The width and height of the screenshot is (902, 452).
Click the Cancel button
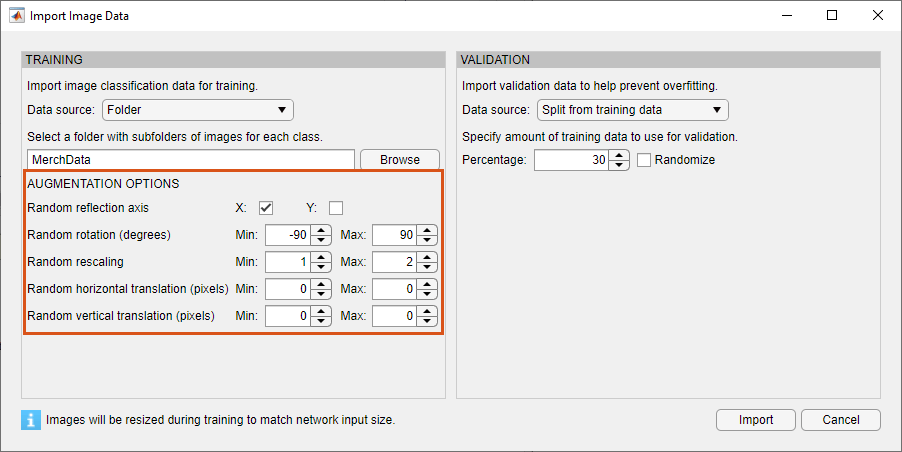(840, 420)
